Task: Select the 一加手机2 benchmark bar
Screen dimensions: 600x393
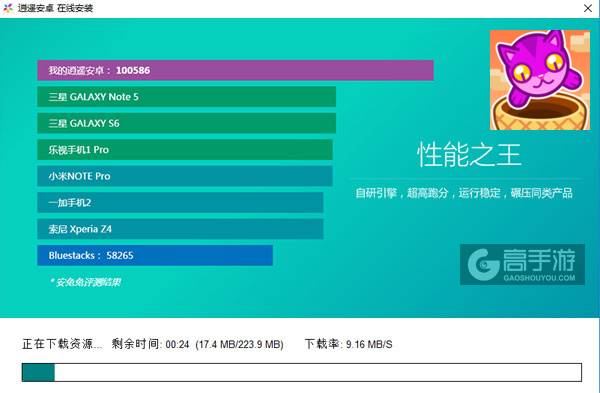Action: coord(180,202)
